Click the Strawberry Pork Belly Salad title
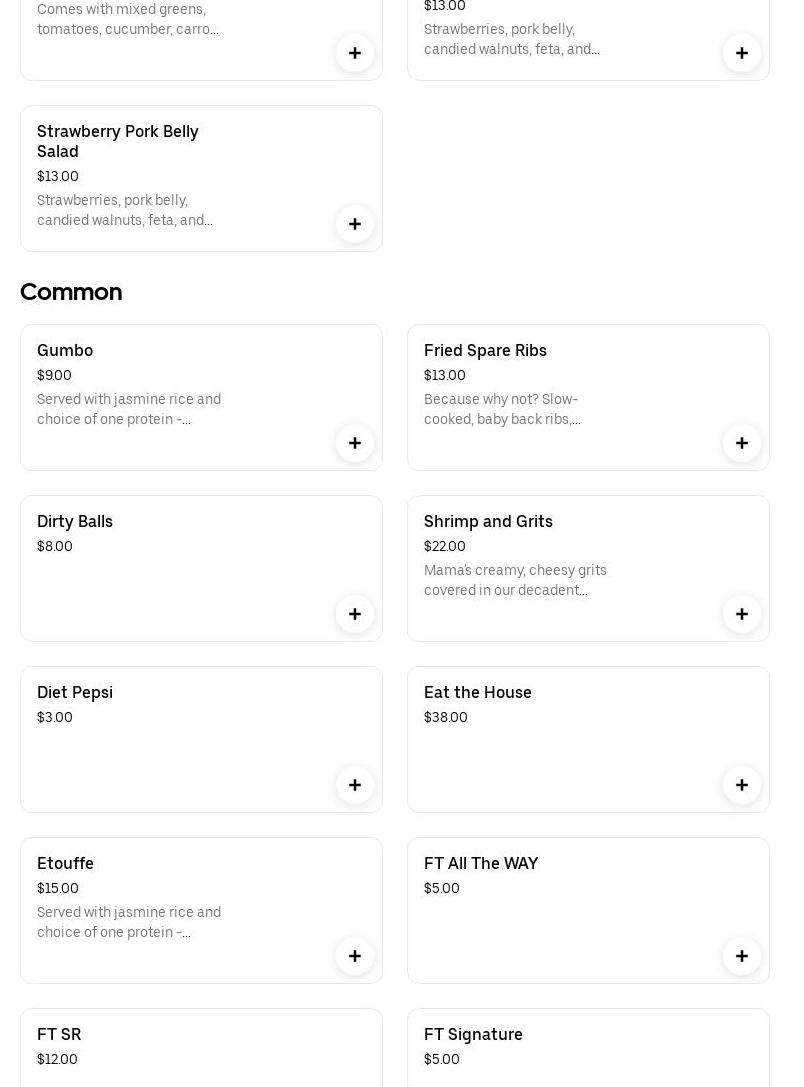 click(x=118, y=141)
